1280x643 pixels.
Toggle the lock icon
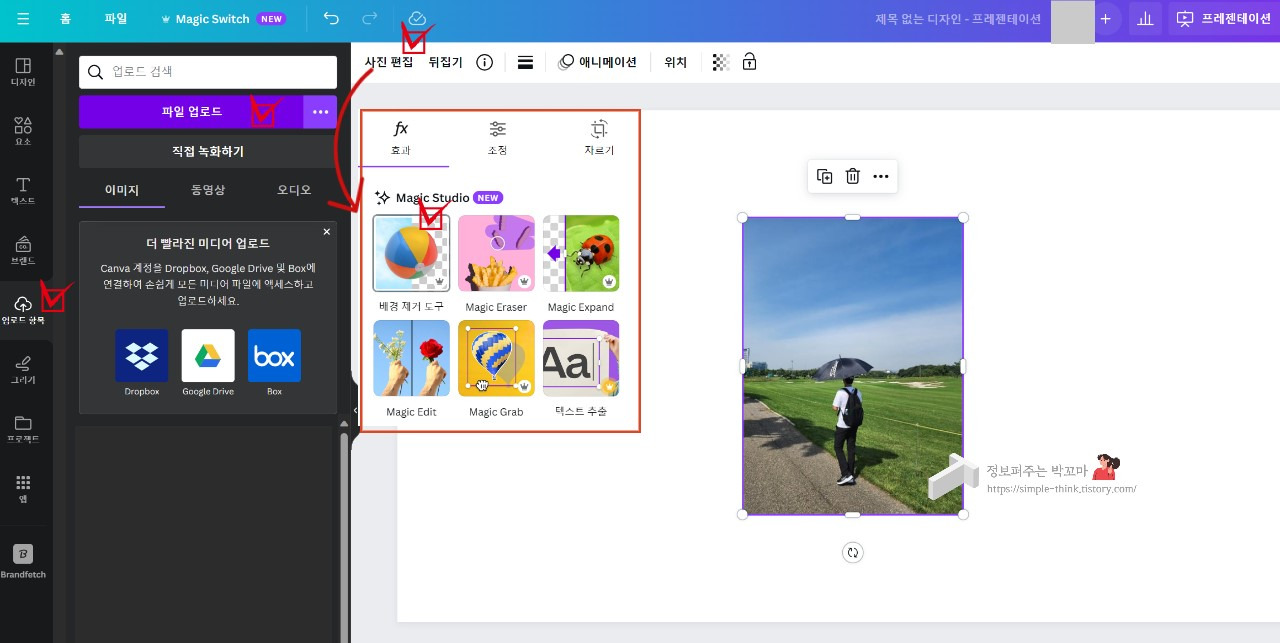pyautogui.click(x=749, y=62)
